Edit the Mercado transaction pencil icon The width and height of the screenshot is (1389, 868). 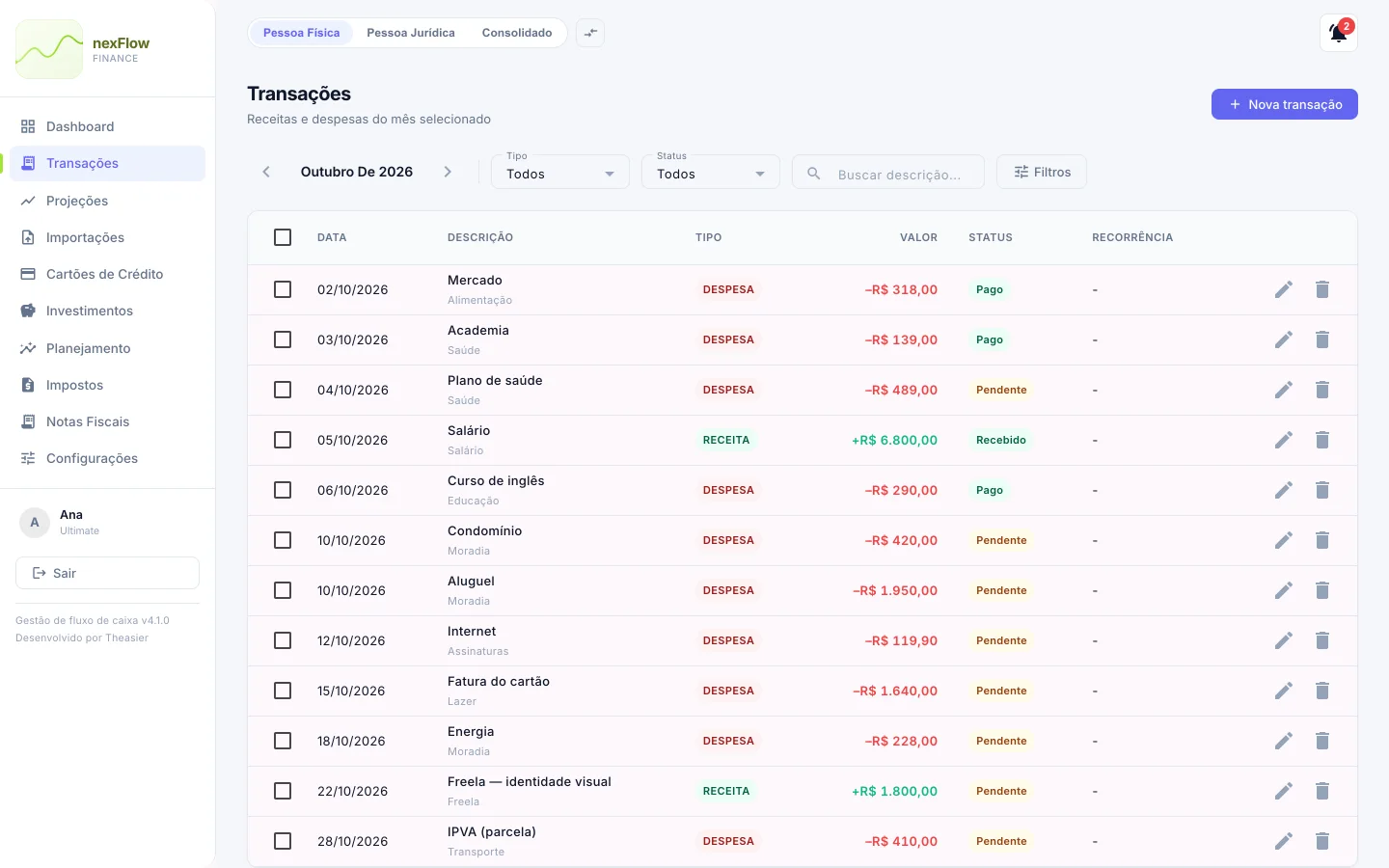tap(1283, 289)
